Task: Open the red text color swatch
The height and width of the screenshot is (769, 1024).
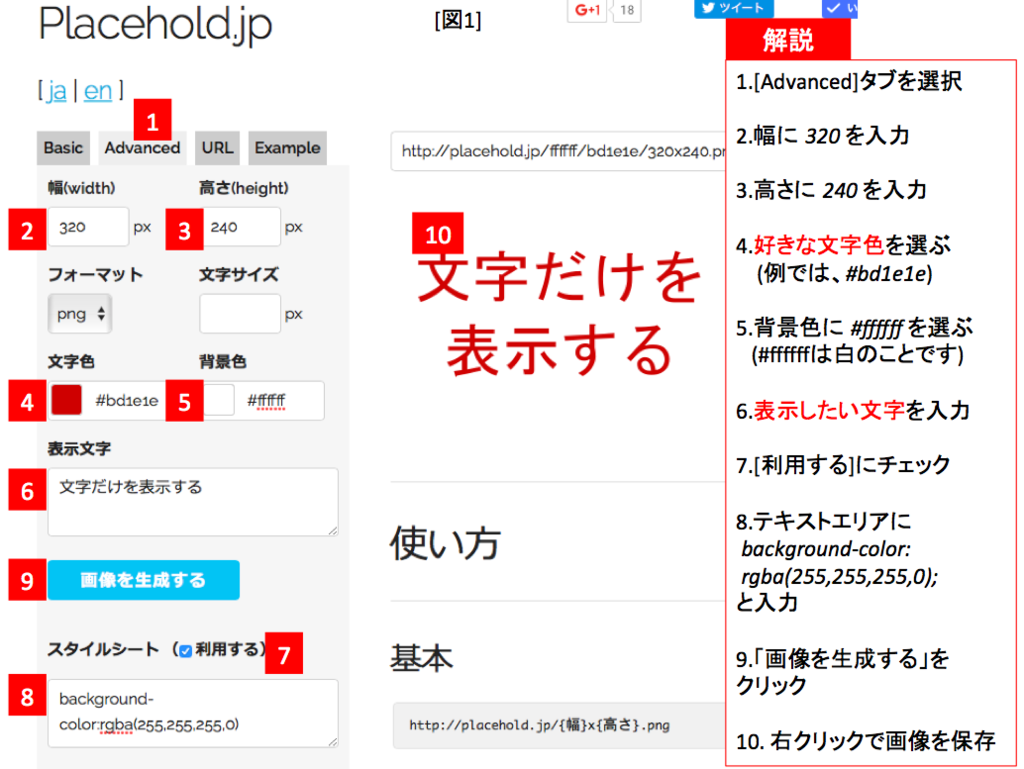Action: (x=67, y=400)
